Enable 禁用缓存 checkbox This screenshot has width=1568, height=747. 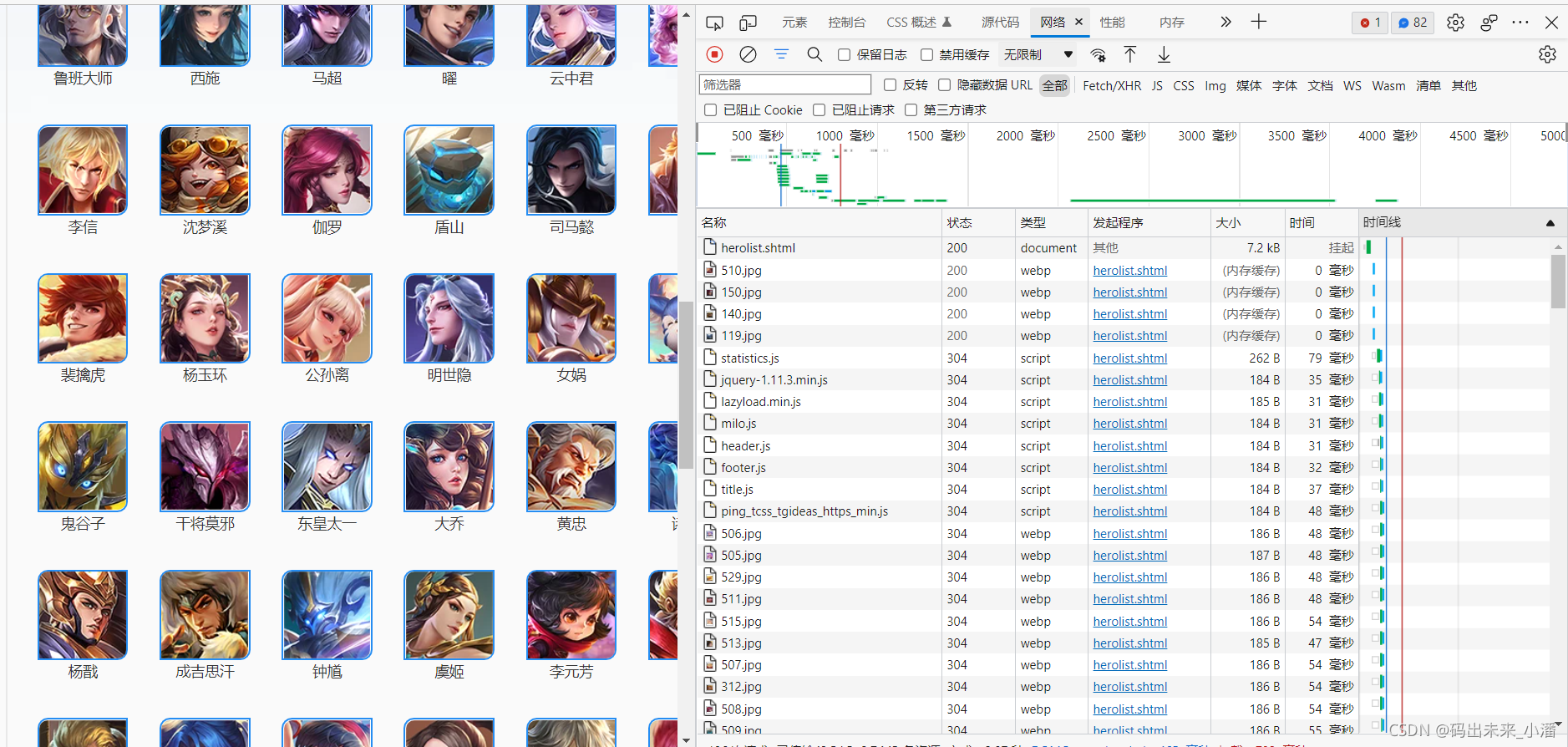click(926, 55)
